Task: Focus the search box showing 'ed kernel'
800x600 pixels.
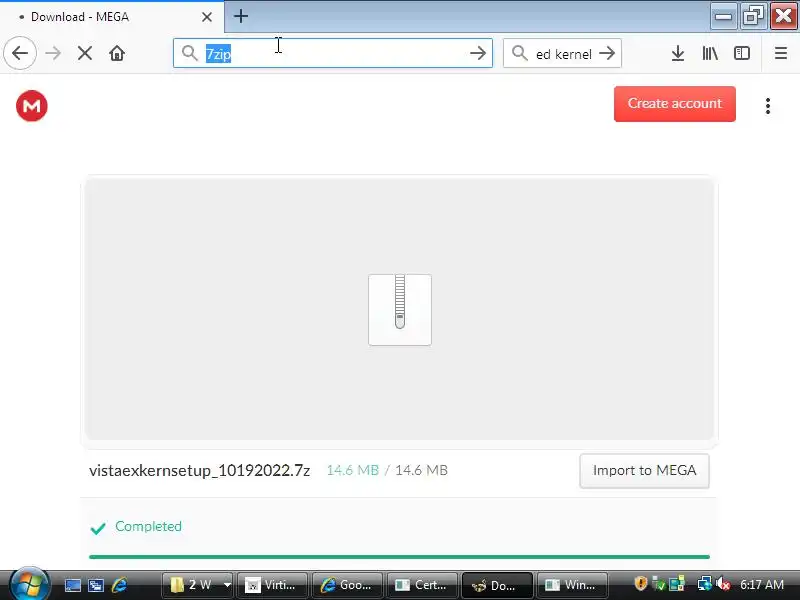Action: pyautogui.click(x=562, y=53)
